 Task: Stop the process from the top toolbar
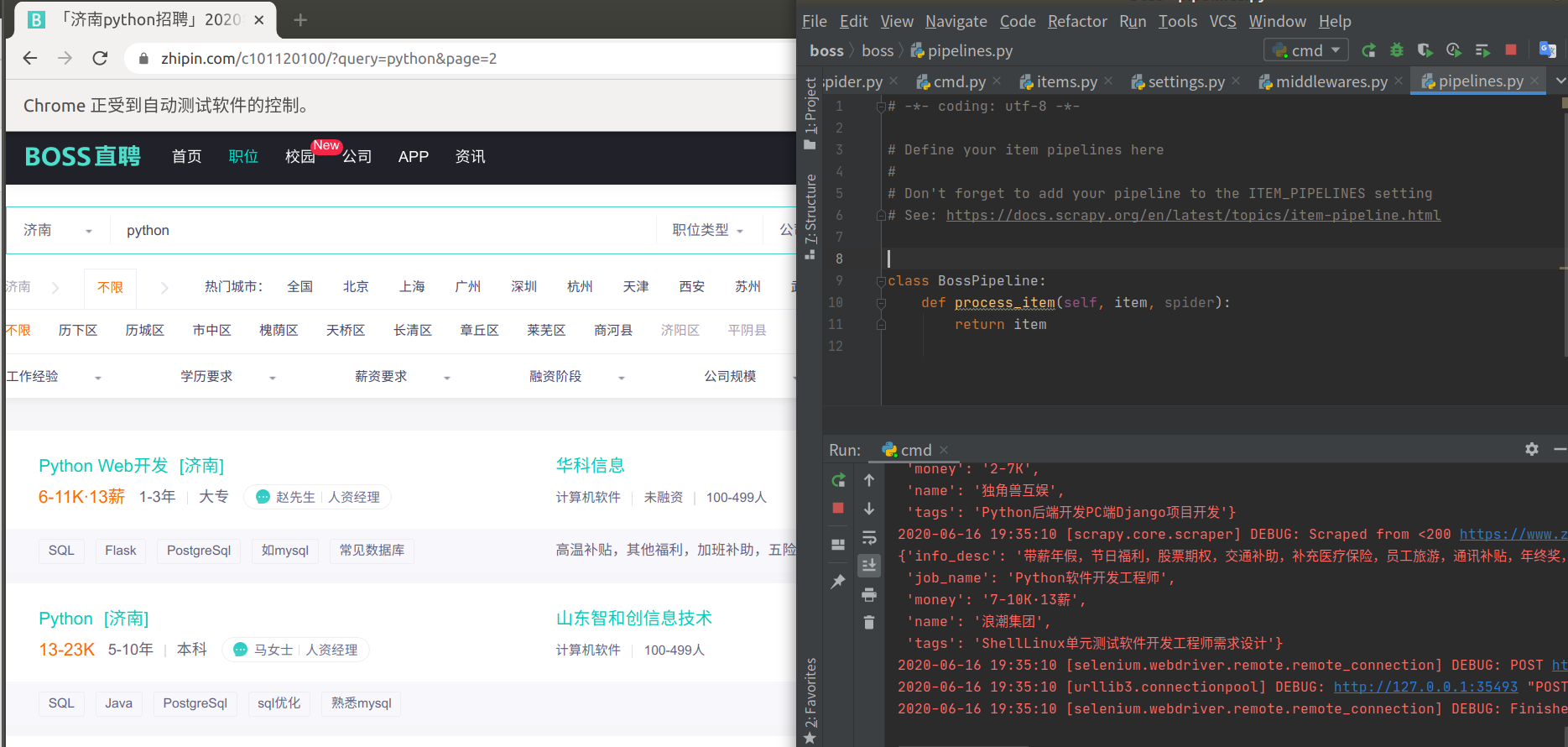click(x=1511, y=50)
